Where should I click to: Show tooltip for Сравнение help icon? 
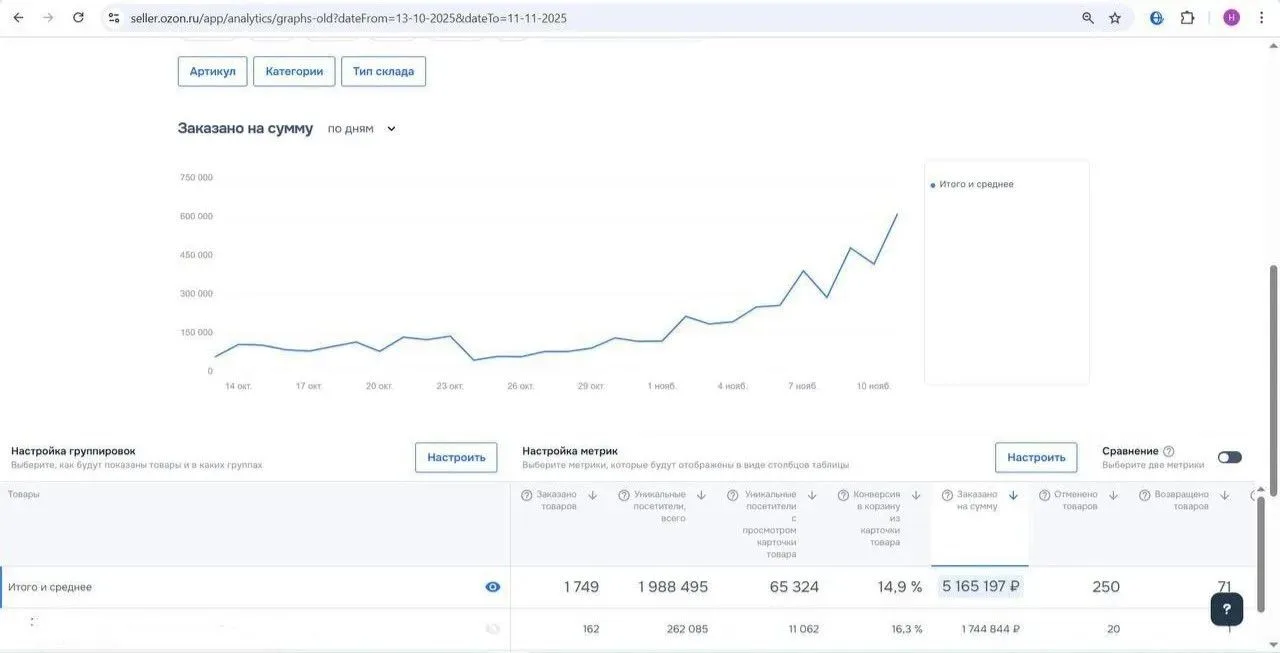1169,452
